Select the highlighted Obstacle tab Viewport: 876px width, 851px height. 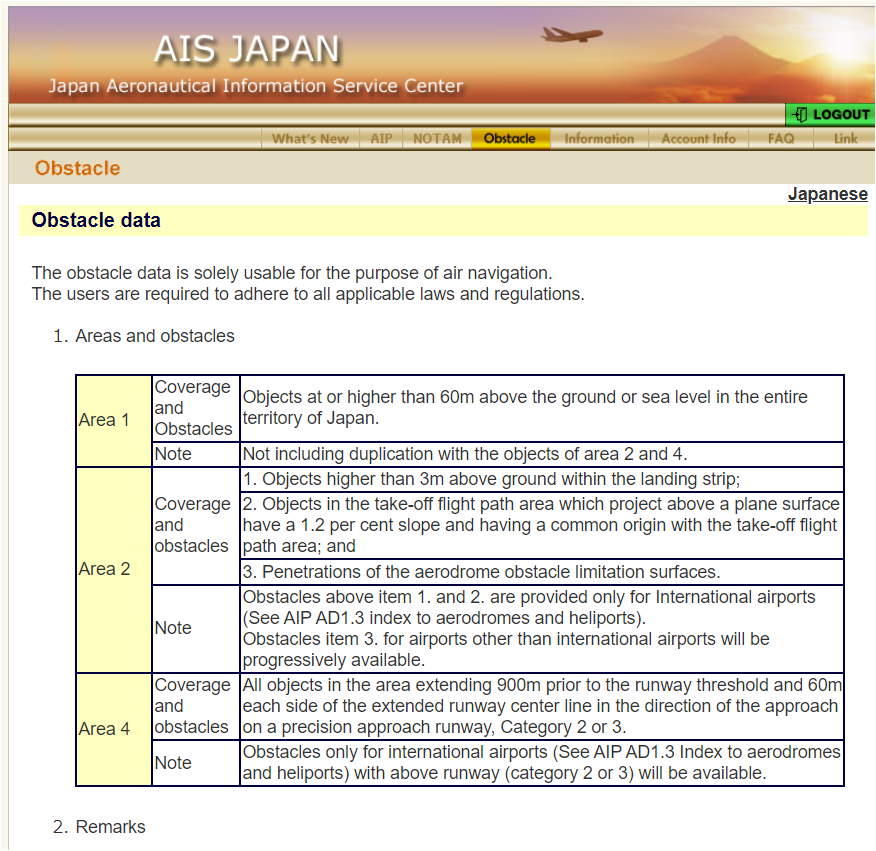(510, 139)
